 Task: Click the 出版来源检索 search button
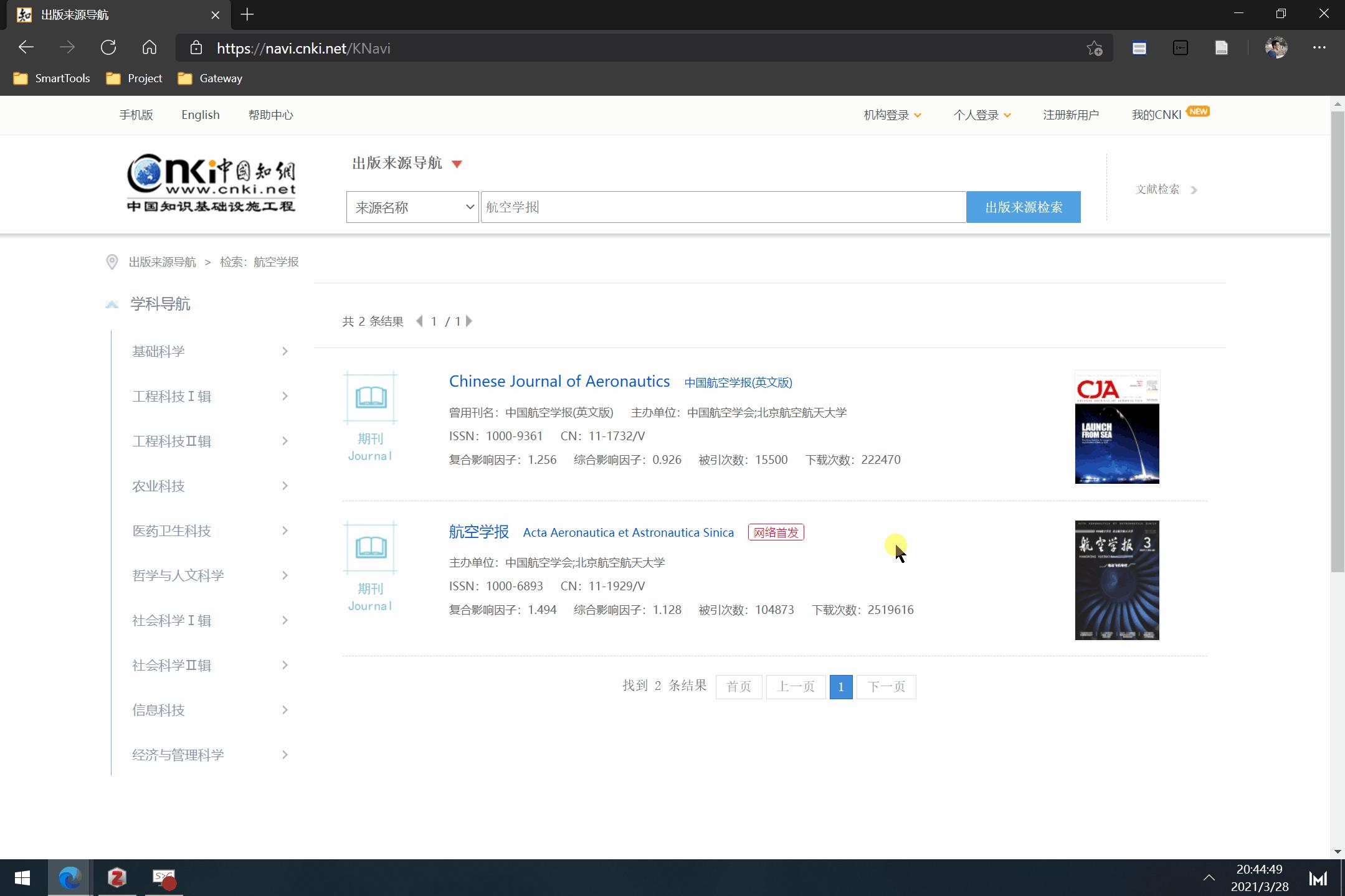pos(1024,207)
